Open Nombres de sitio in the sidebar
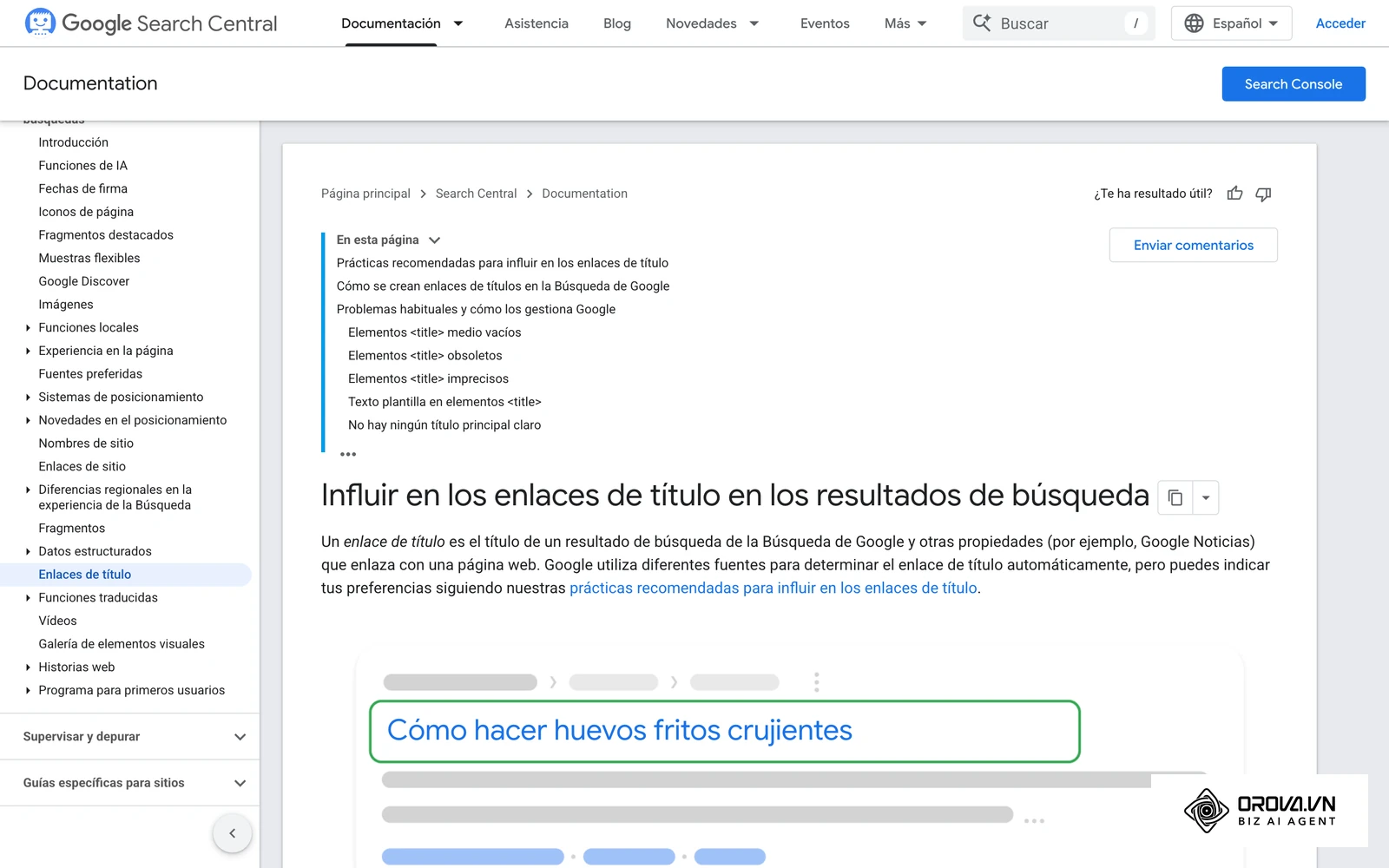Screen dimensions: 1389x868 click(x=86, y=444)
